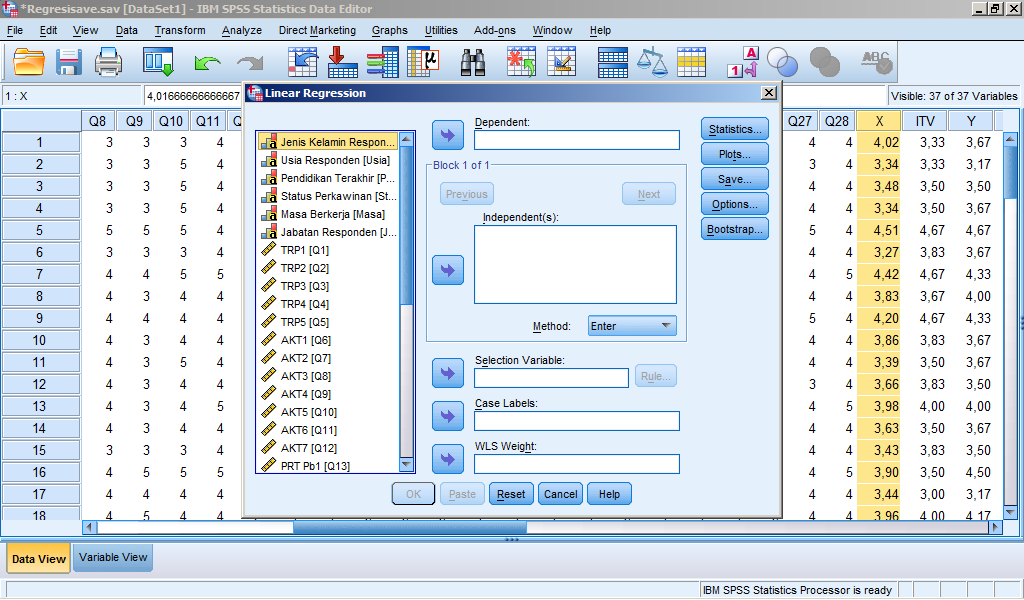
Task: Save this document floppy icon
Action: point(68,63)
